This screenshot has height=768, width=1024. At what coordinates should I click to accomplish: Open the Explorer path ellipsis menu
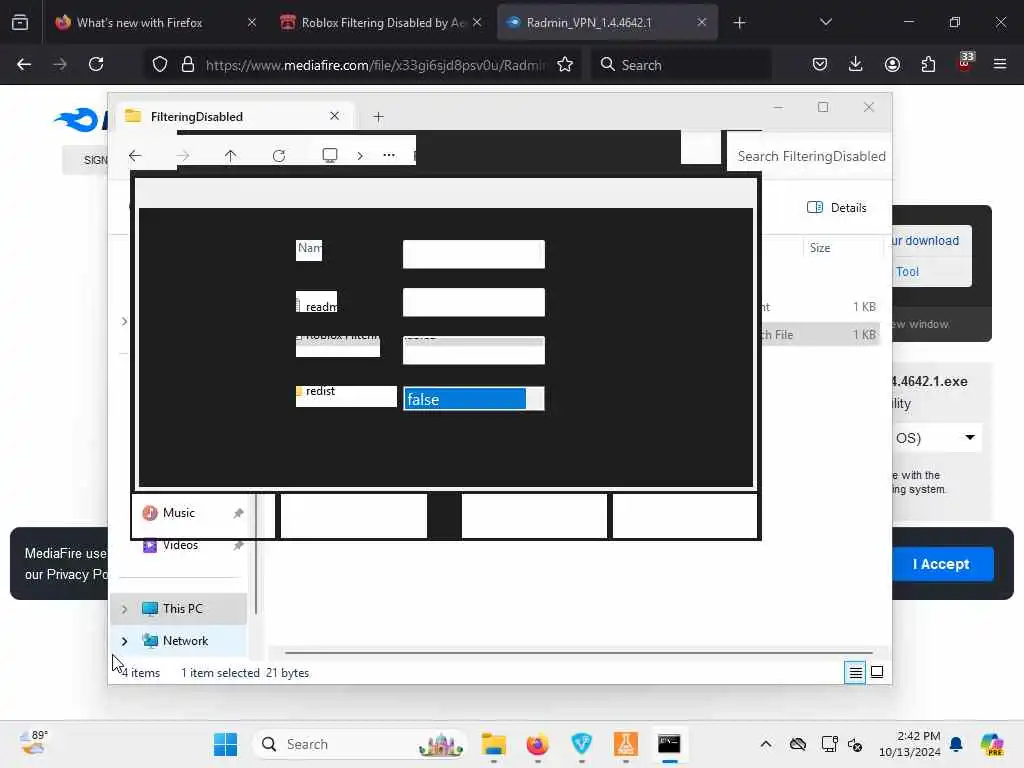[389, 155]
